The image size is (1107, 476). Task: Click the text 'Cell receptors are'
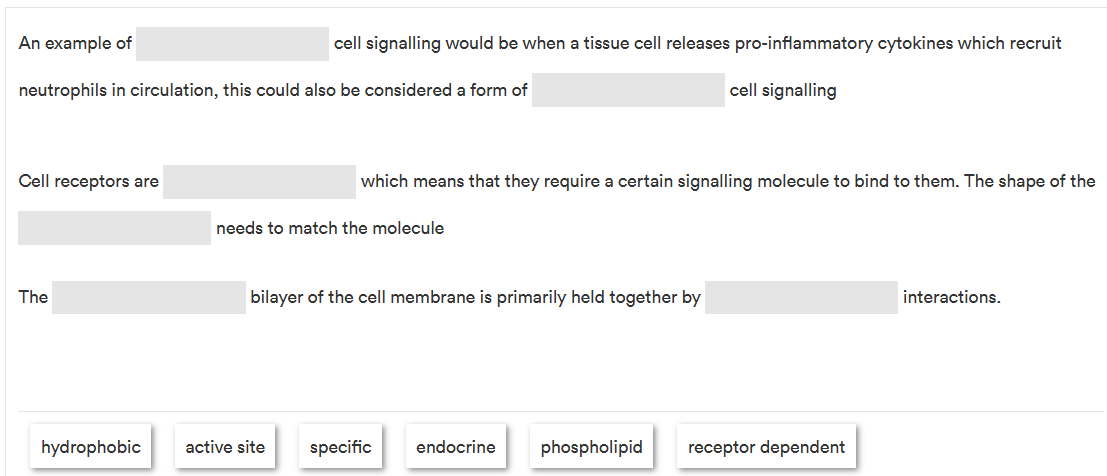click(x=88, y=182)
